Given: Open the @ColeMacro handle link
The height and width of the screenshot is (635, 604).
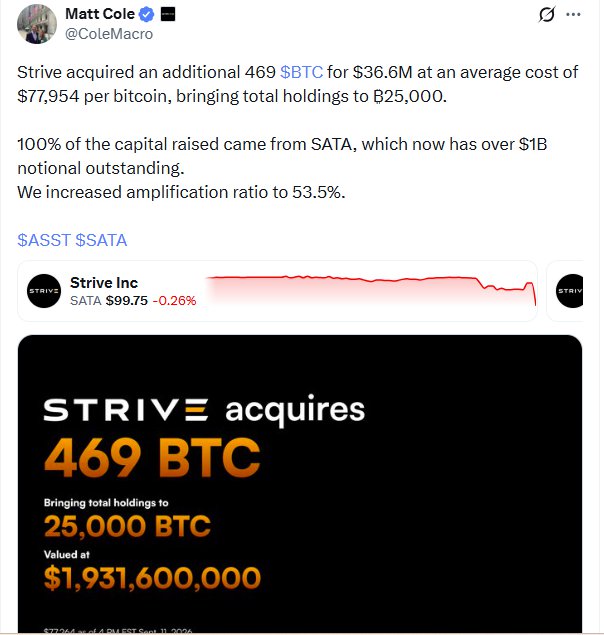Looking at the screenshot, I should click(x=109, y=34).
